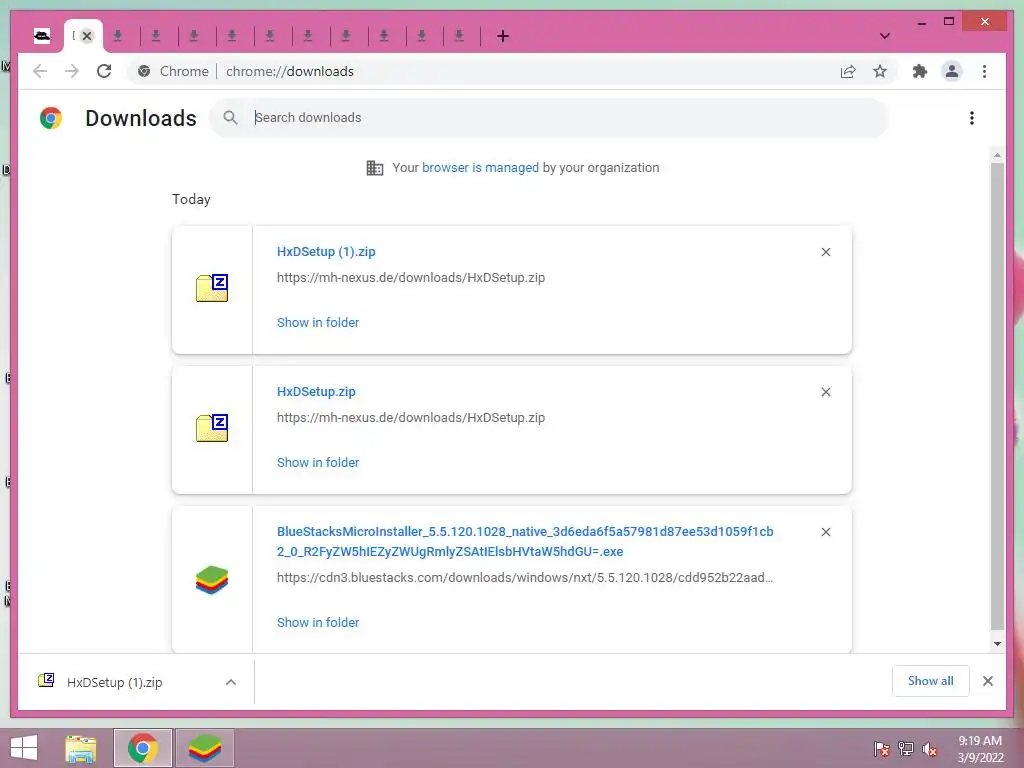This screenshot has width=1024, height=768.
Task: Click into the Search downloads field
Action: tap(549, 118)
